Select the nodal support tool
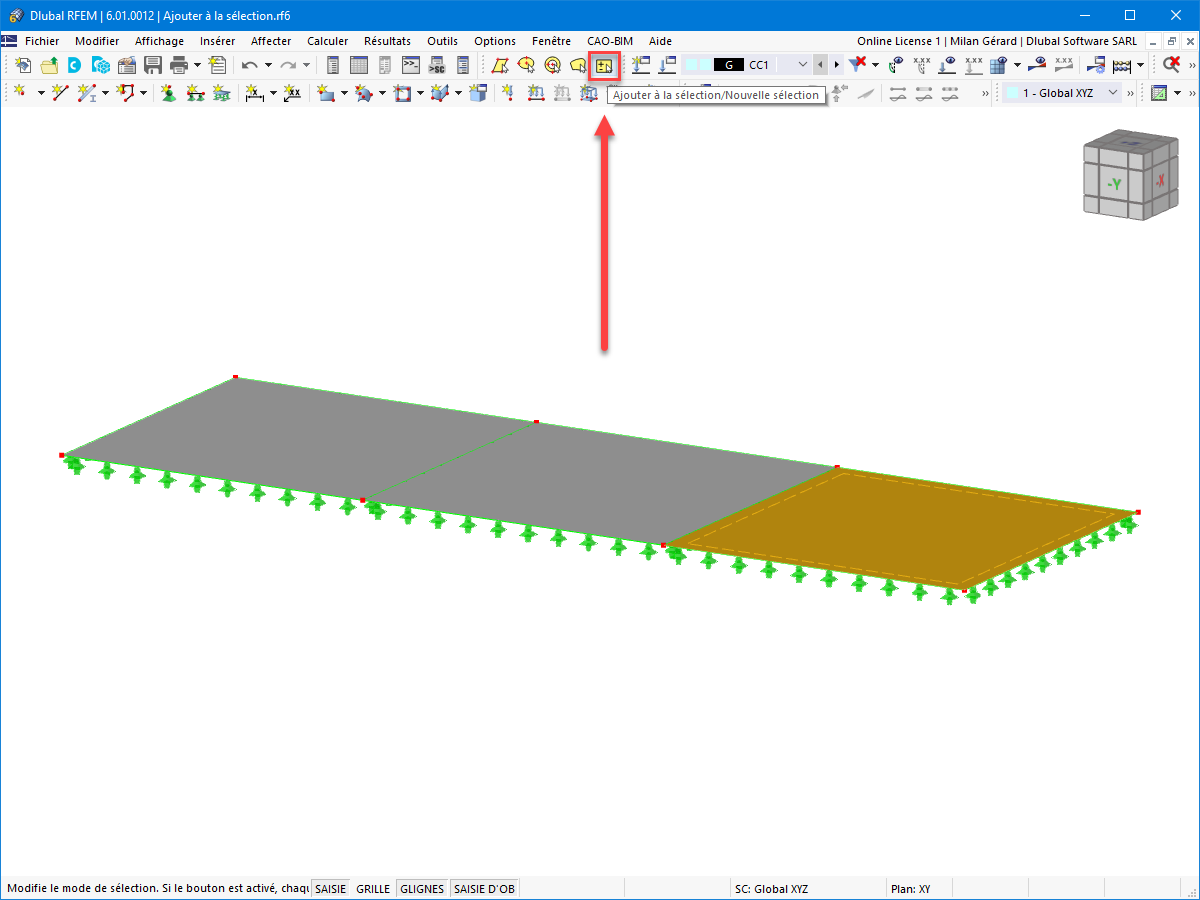 coord(169,93)
